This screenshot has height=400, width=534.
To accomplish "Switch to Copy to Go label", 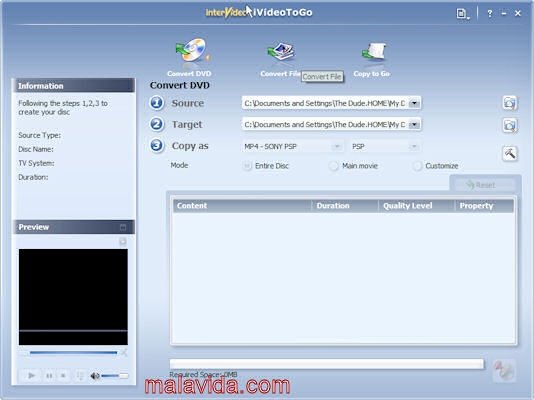I will 371,74.
